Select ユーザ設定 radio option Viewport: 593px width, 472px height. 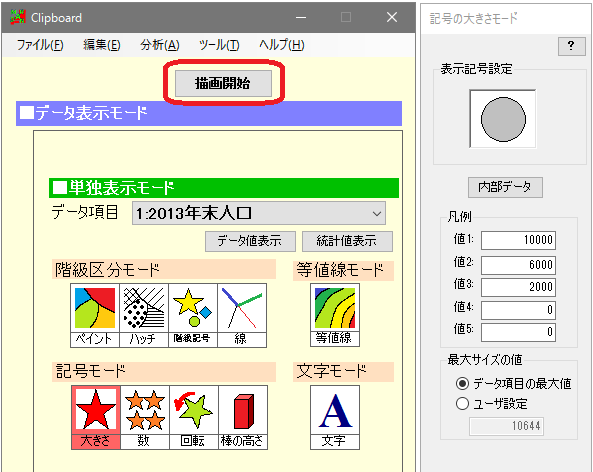tap(491, 404)
